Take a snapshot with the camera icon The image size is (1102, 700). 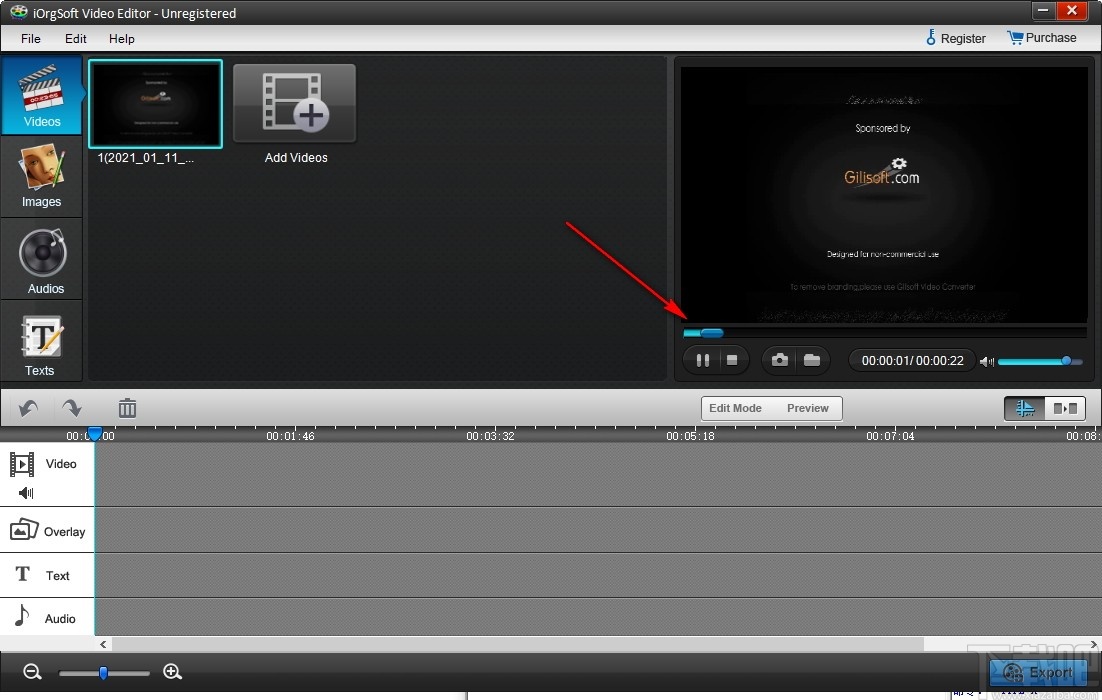(x=779, y=360)
